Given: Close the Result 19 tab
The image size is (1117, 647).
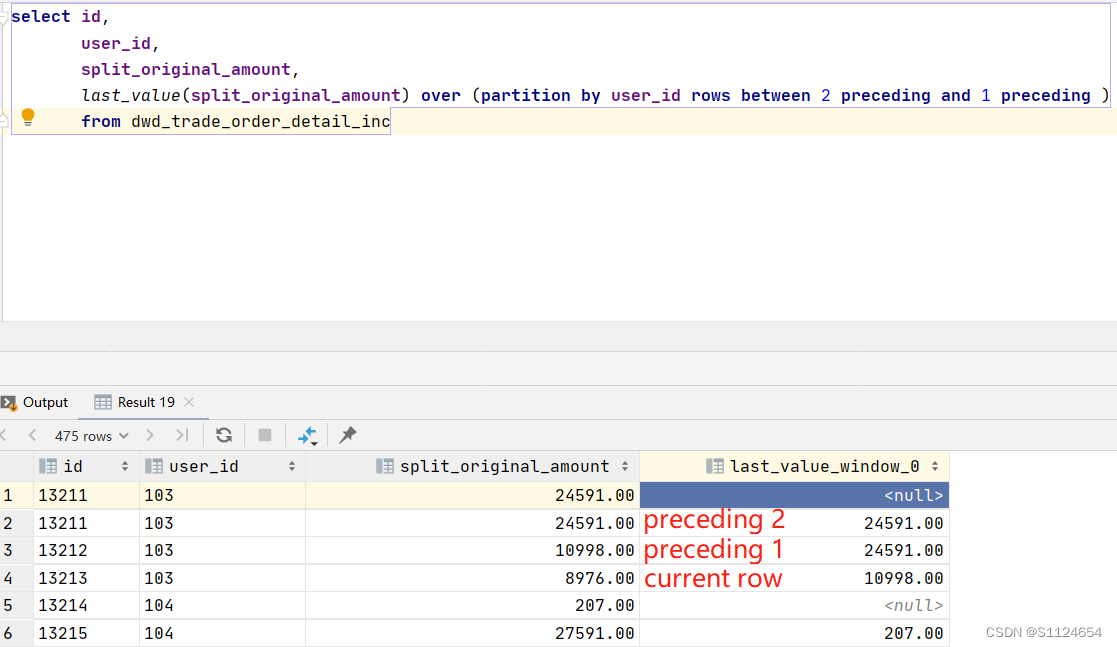Looking at the screenshot, I should [x=189, y=403].
